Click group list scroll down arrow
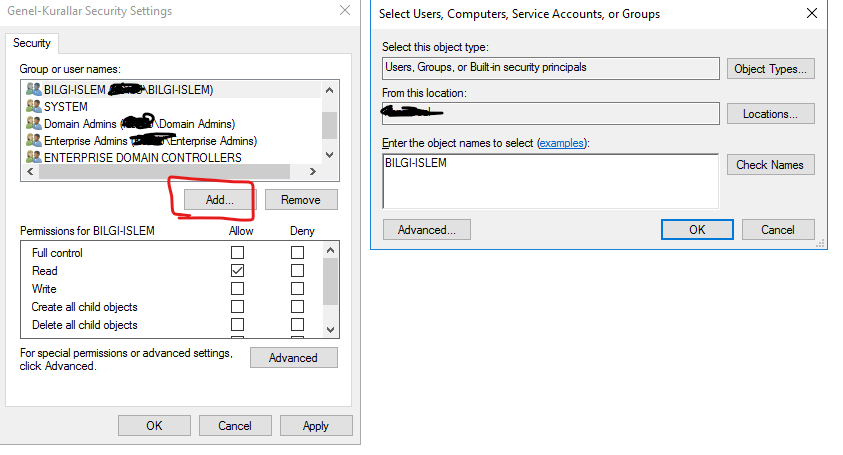Viewport: 843px width, 455px height. point(330,155)
